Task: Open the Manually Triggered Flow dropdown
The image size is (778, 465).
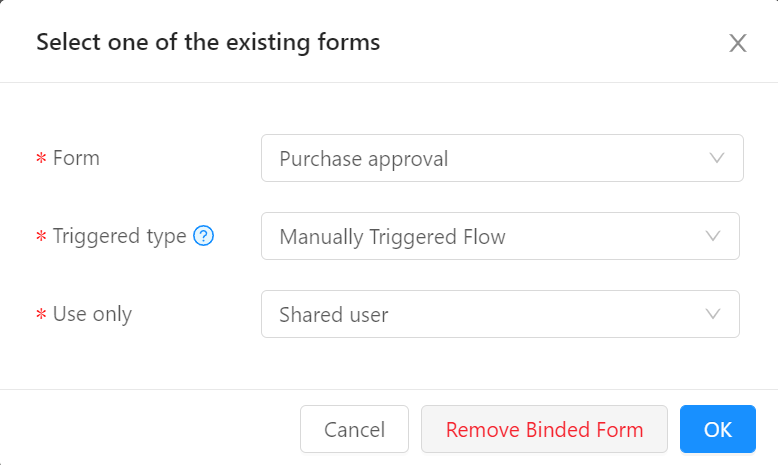Action: click(x=500, y=236)
